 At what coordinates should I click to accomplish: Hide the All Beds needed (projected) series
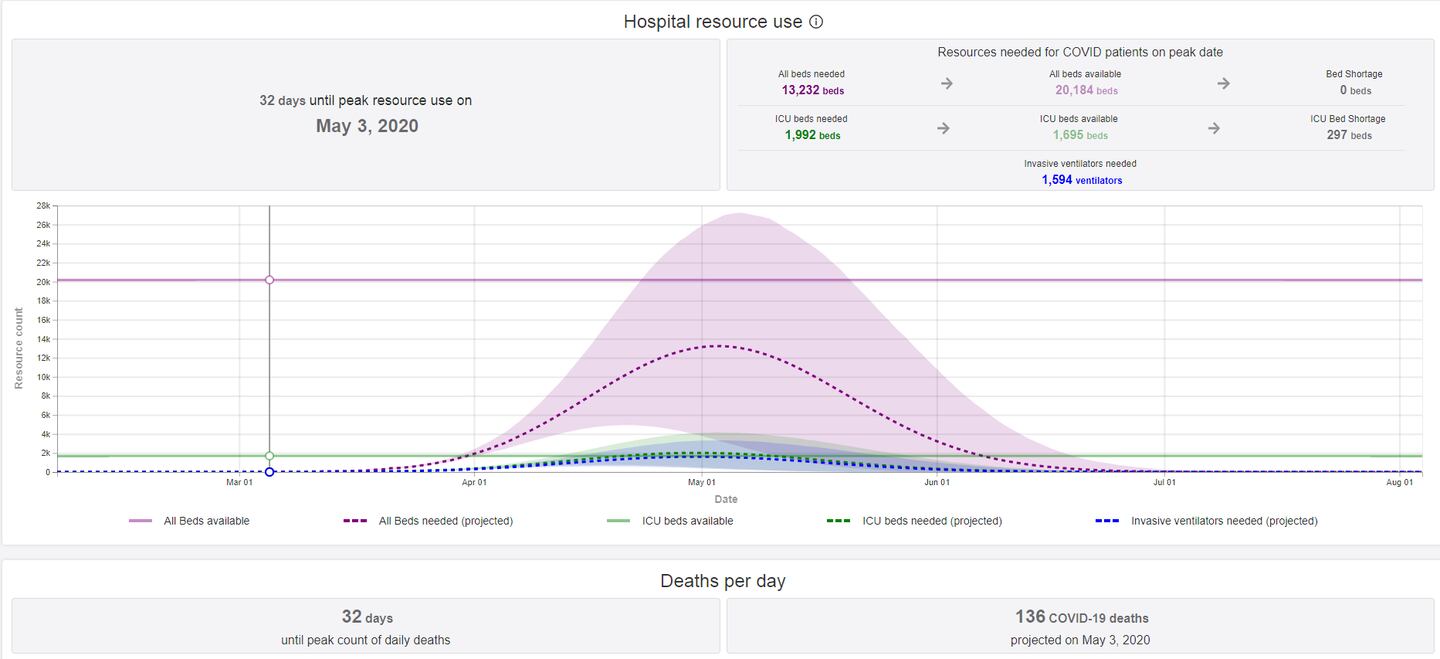427,521
